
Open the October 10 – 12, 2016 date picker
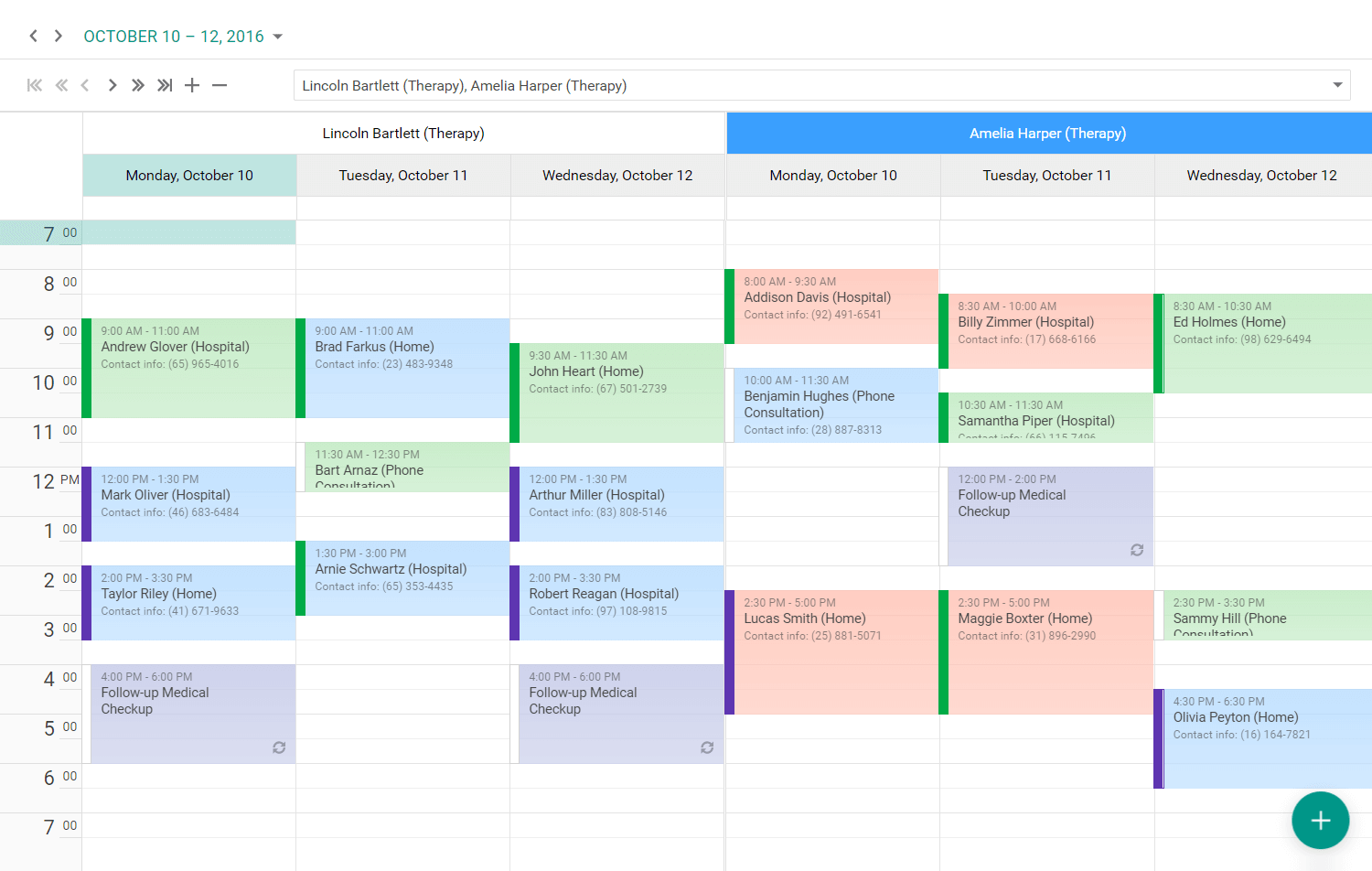[x=183, y=37]
